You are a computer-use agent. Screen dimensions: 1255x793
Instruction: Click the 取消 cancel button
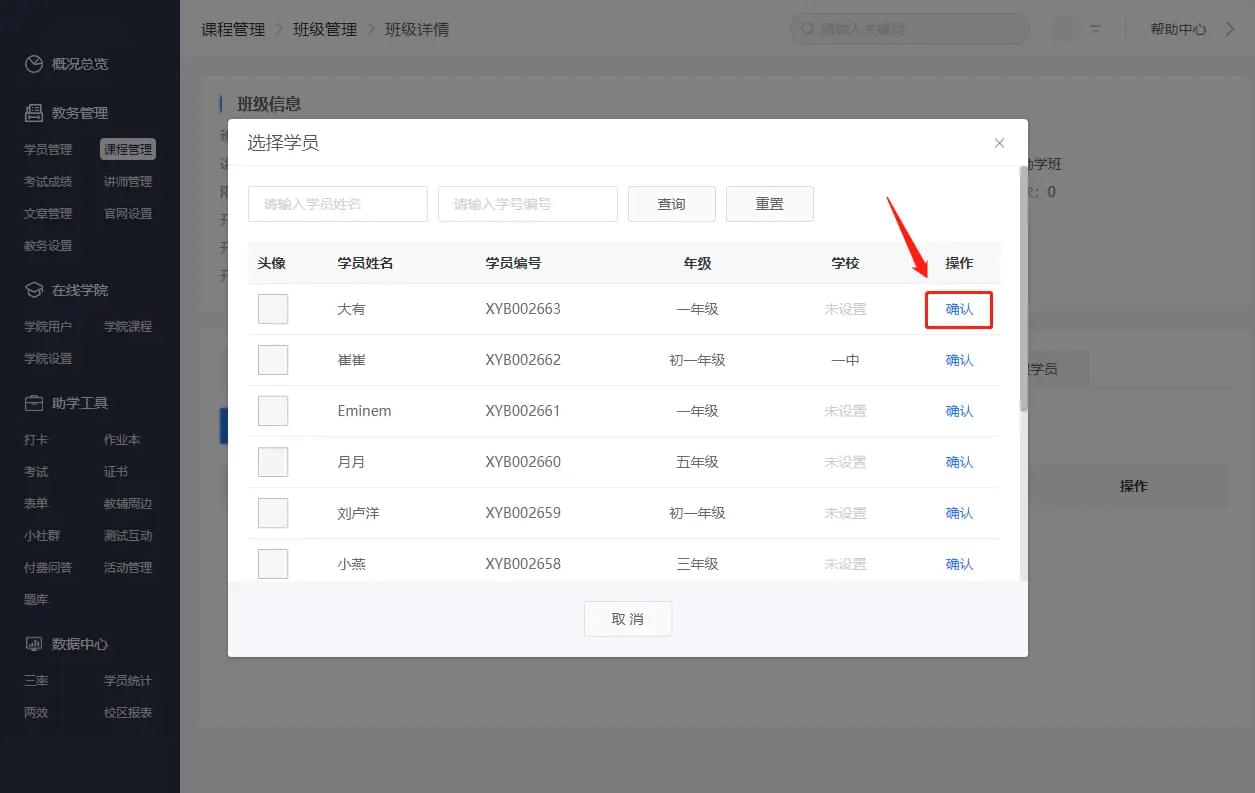point(628,619)
